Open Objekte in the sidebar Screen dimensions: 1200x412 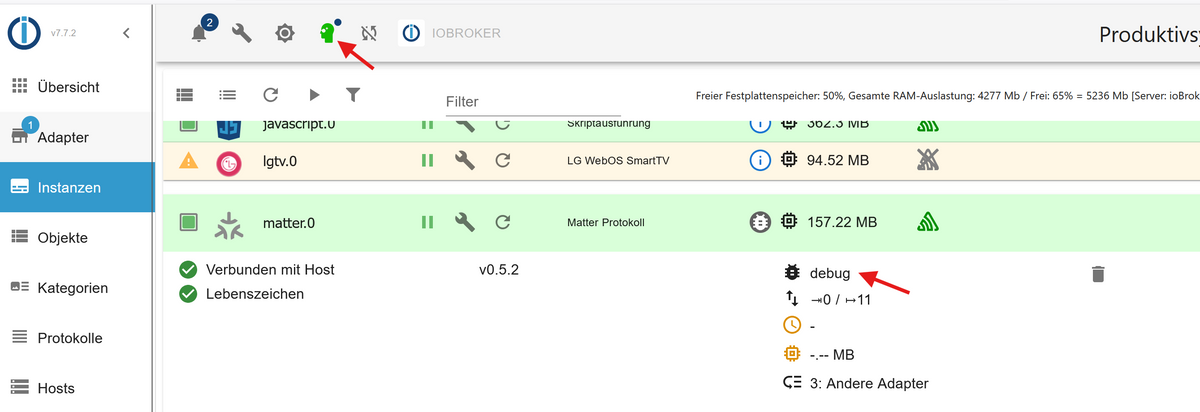[62, 237]
